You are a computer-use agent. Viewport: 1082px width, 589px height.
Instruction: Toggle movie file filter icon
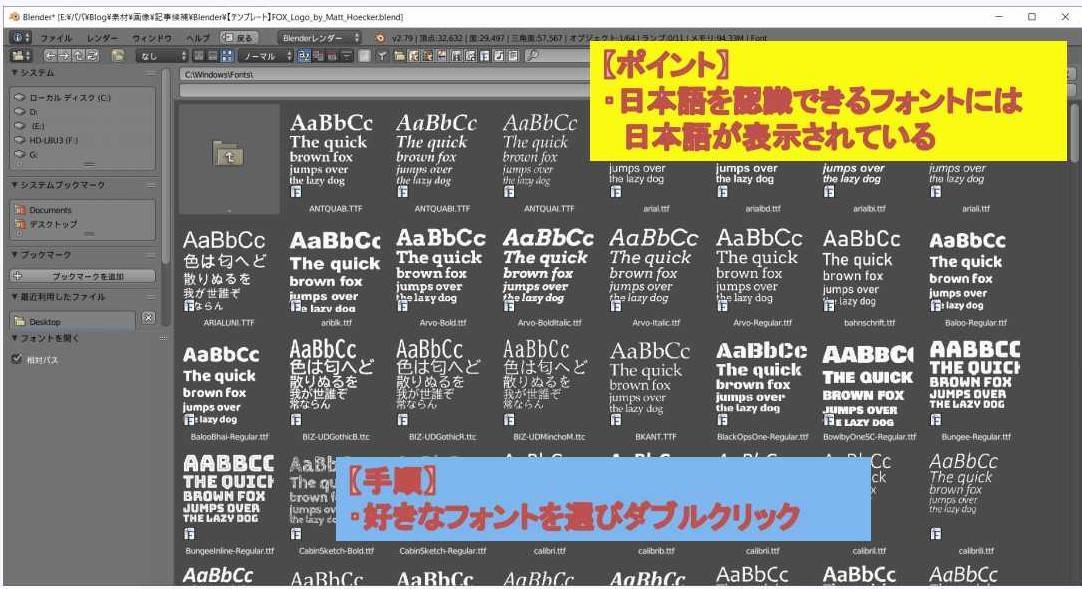456,56
